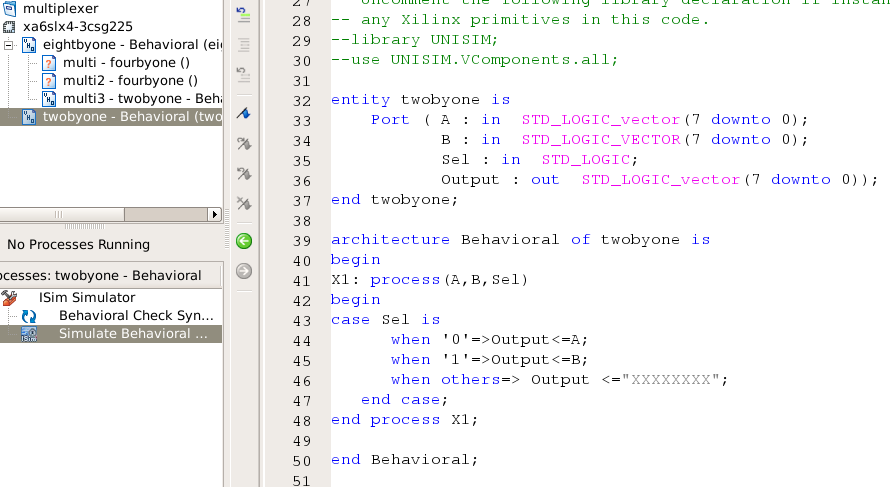
Task: Click the gray forward arrow button
Action: point(244,271)
